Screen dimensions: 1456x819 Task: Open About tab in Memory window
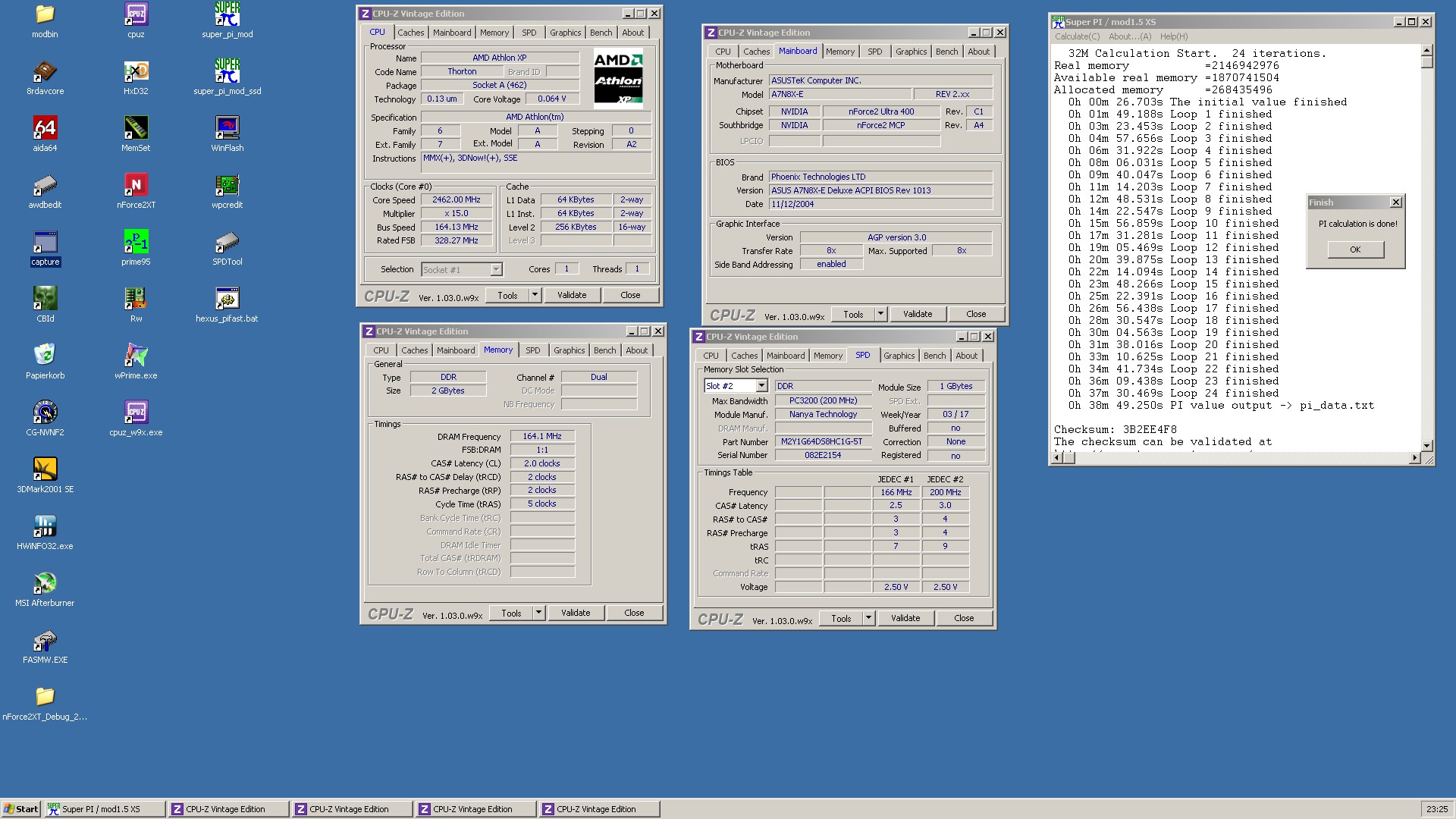pyautogui.click(x=636, y=350)
